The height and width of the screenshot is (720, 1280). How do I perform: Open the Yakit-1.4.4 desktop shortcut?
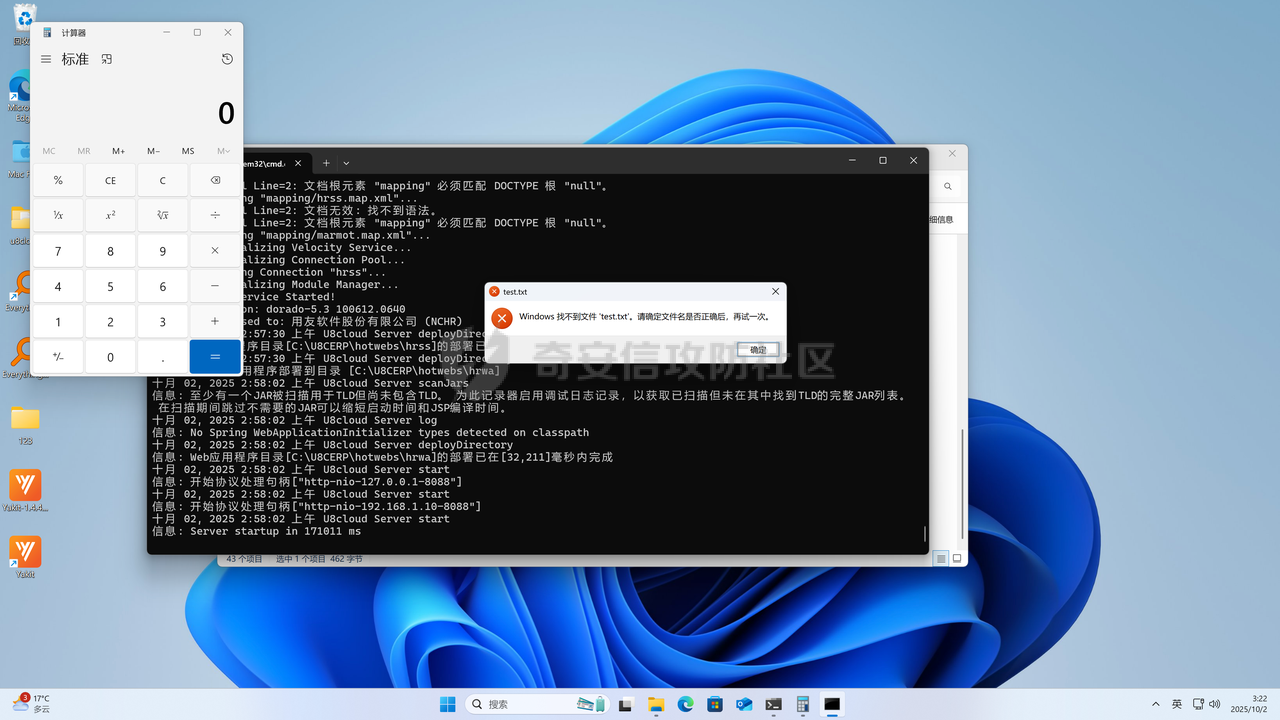coord(25,486)
